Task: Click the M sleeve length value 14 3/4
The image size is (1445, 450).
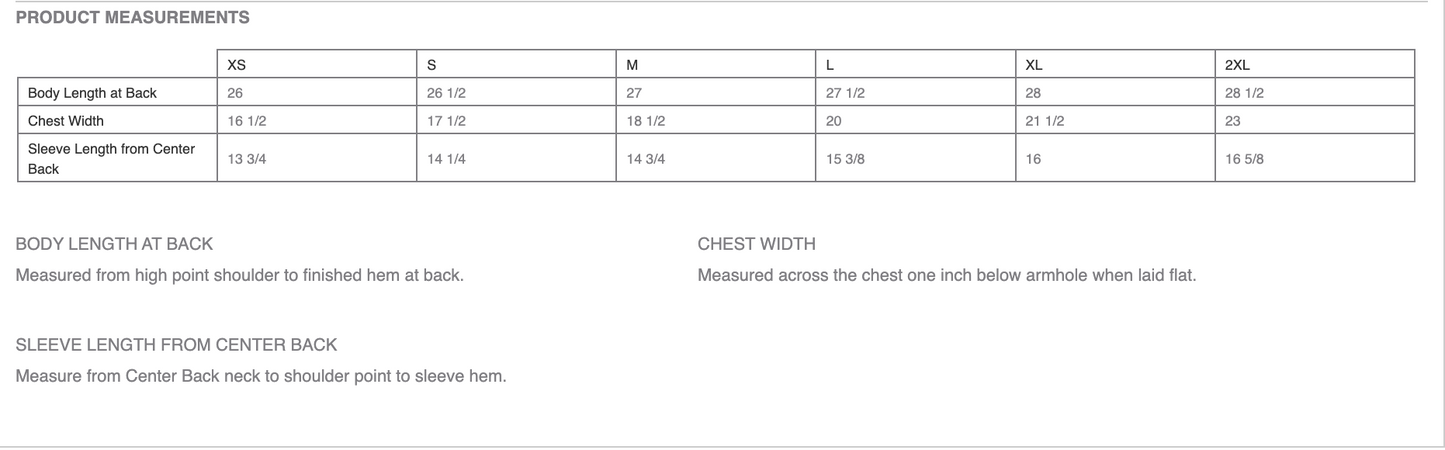Action: (646, 159)
